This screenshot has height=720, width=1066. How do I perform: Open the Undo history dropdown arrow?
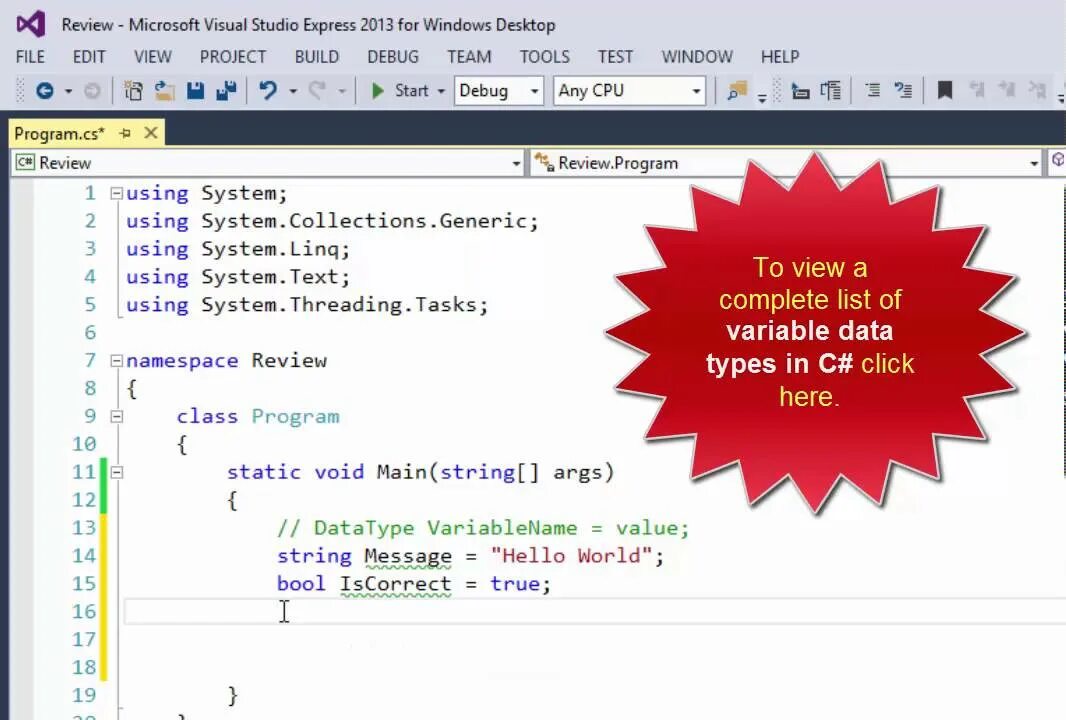(293, 91)
